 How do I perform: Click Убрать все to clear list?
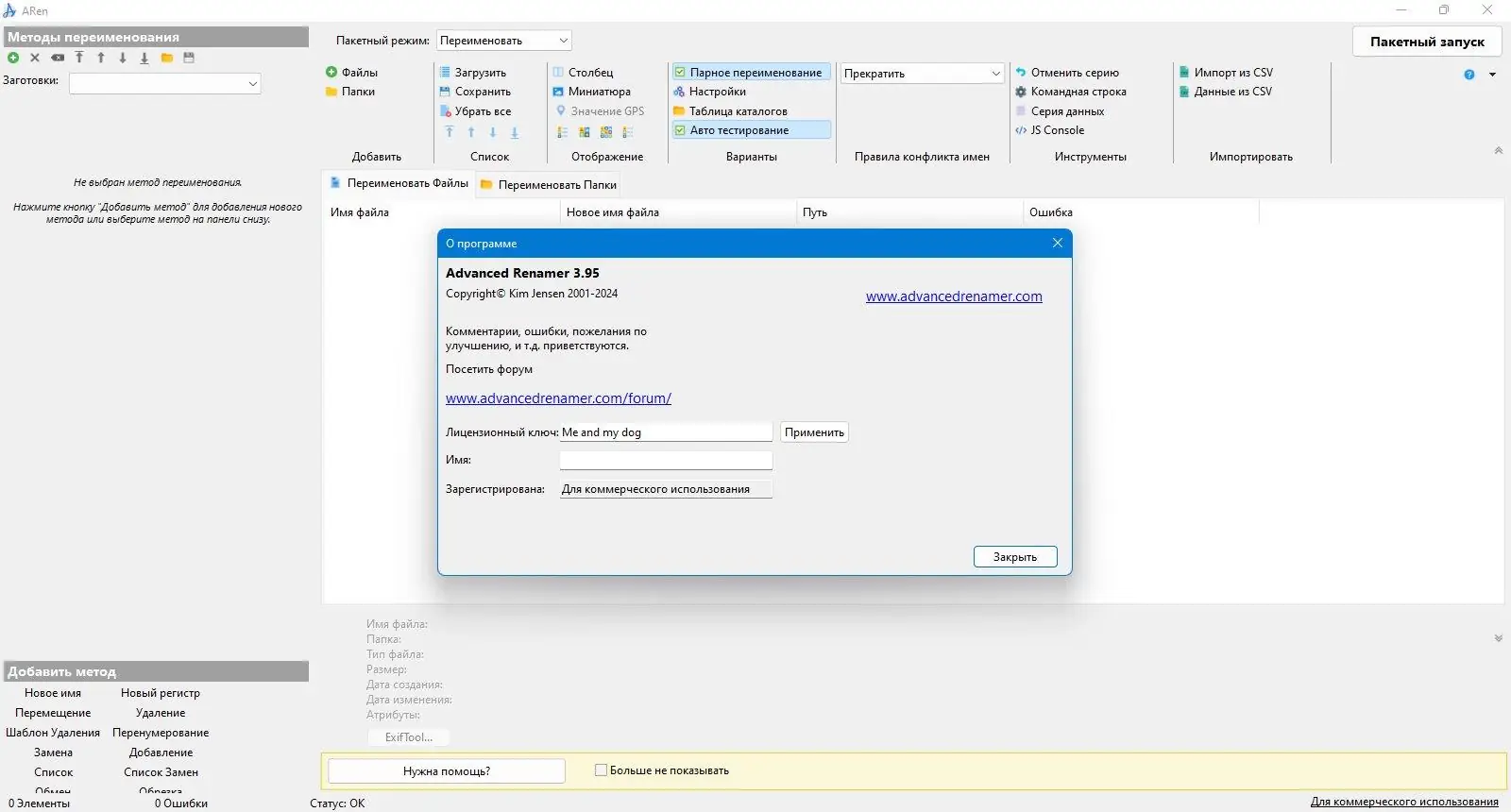pos(475,111)
